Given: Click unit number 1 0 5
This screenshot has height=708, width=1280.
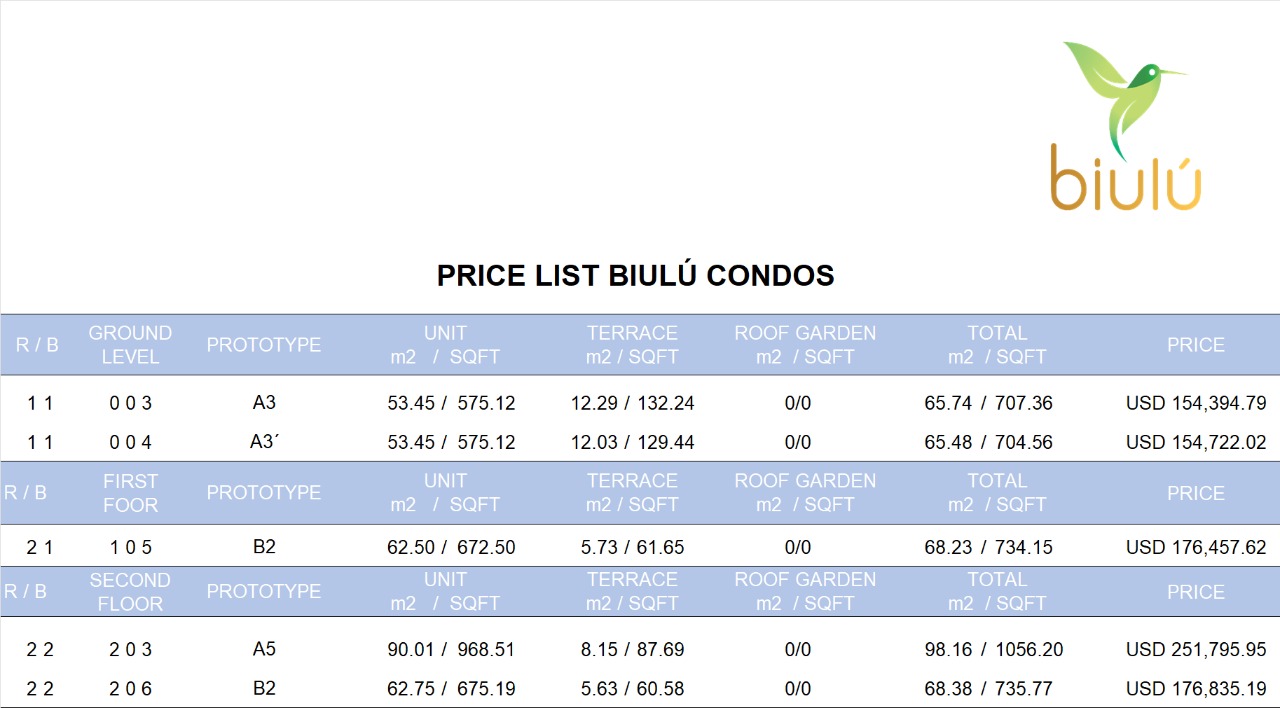Looking at the screenshot, I should (130, 548).
